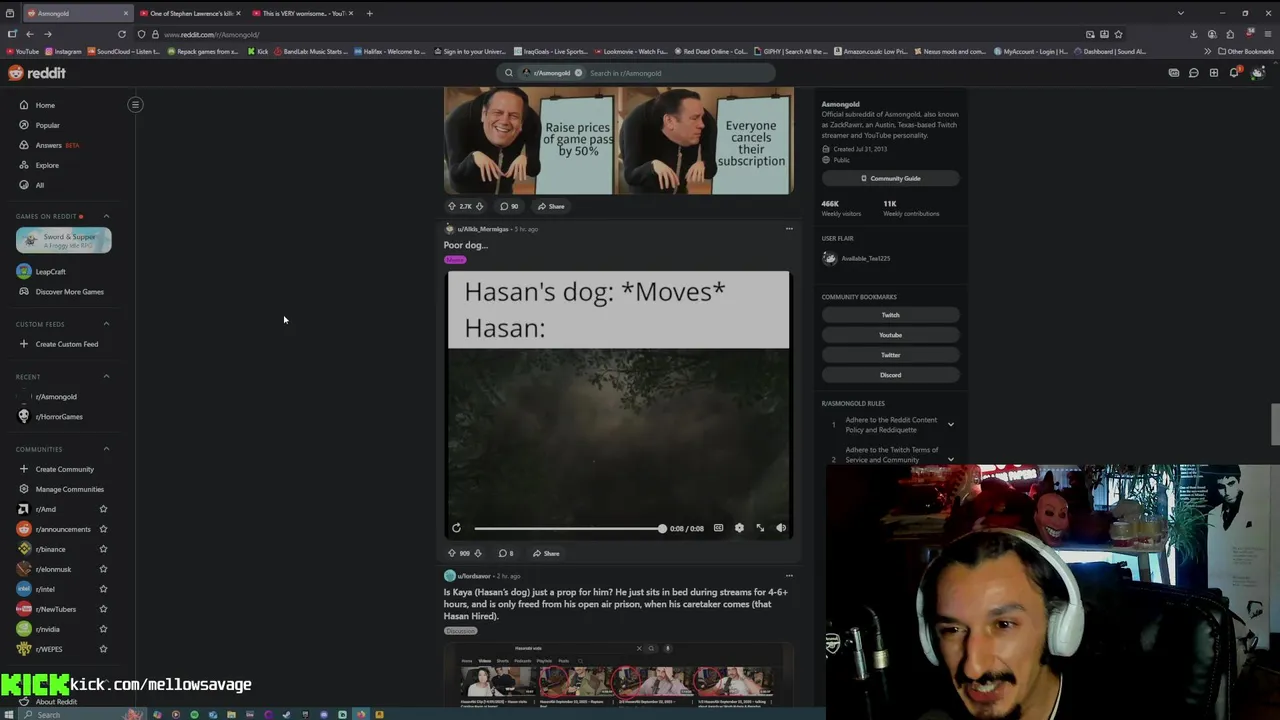Click the Create post plus icon

click(1214, 73)
